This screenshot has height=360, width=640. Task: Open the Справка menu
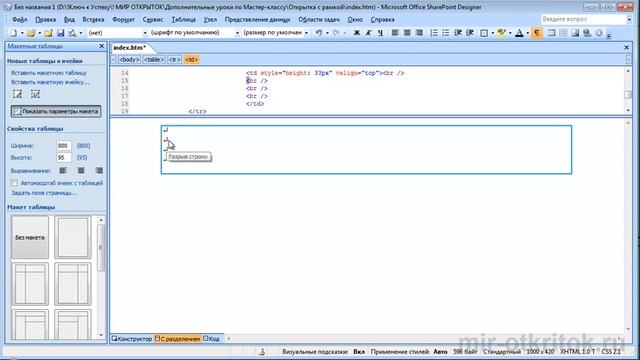pyautogui.click(x=382, y=20)
